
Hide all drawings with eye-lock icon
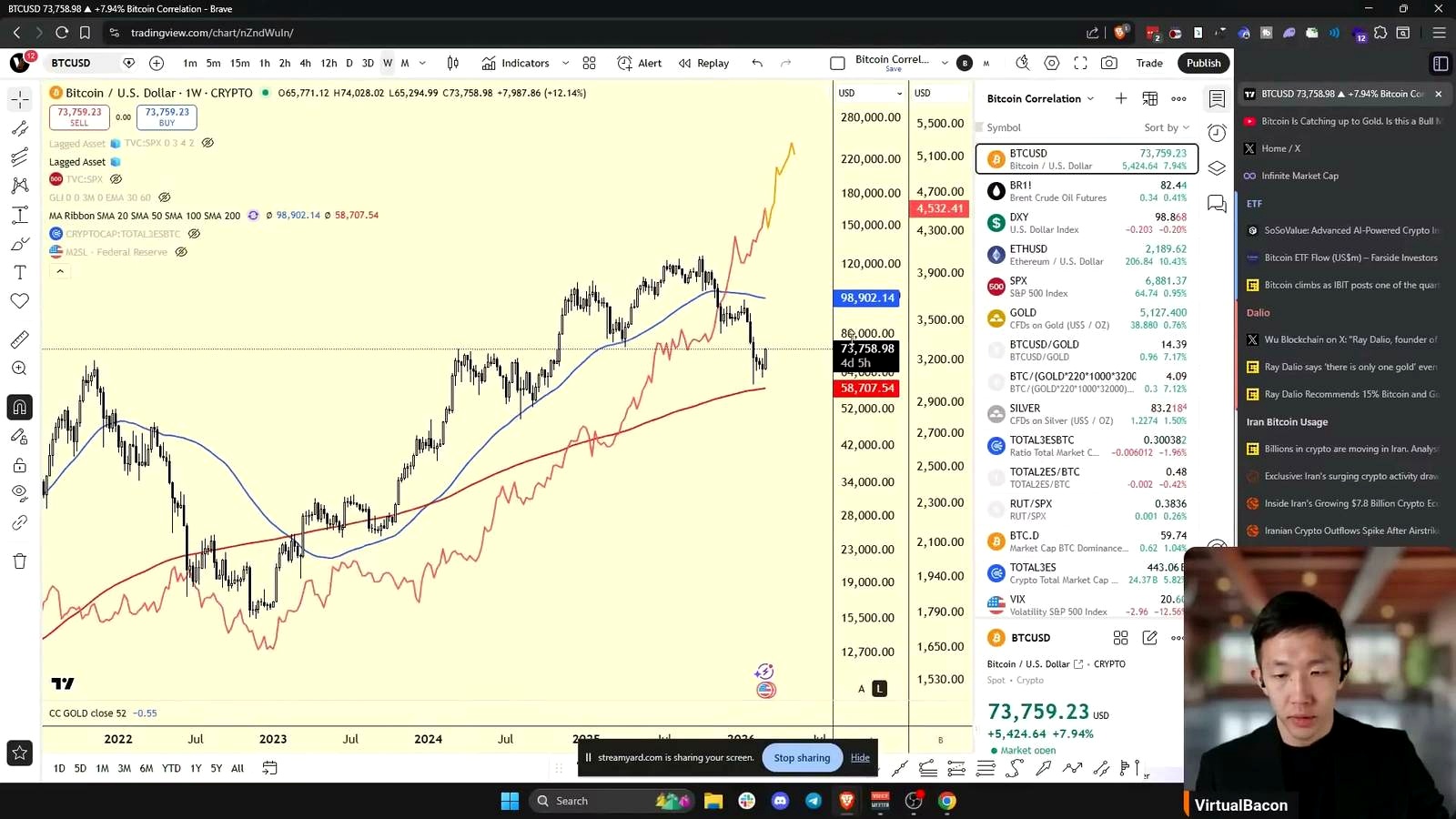20,493
